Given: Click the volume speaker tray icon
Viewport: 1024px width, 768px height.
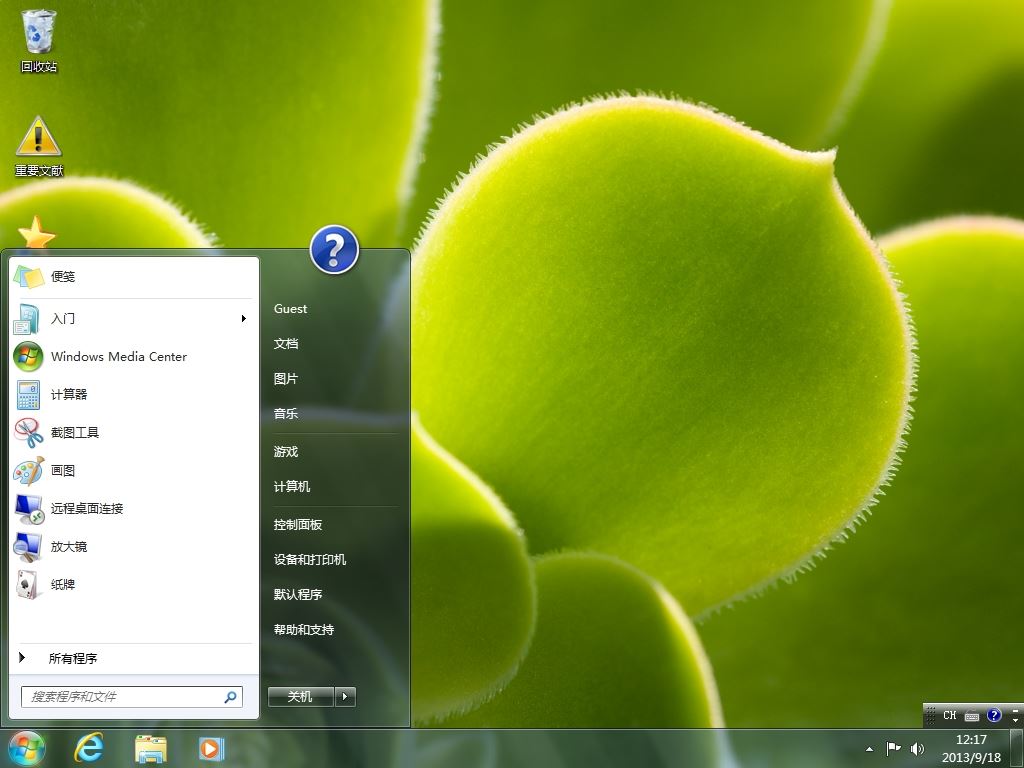Looking at the screenshot, I should pyautogui.click(x=917, y=748).
